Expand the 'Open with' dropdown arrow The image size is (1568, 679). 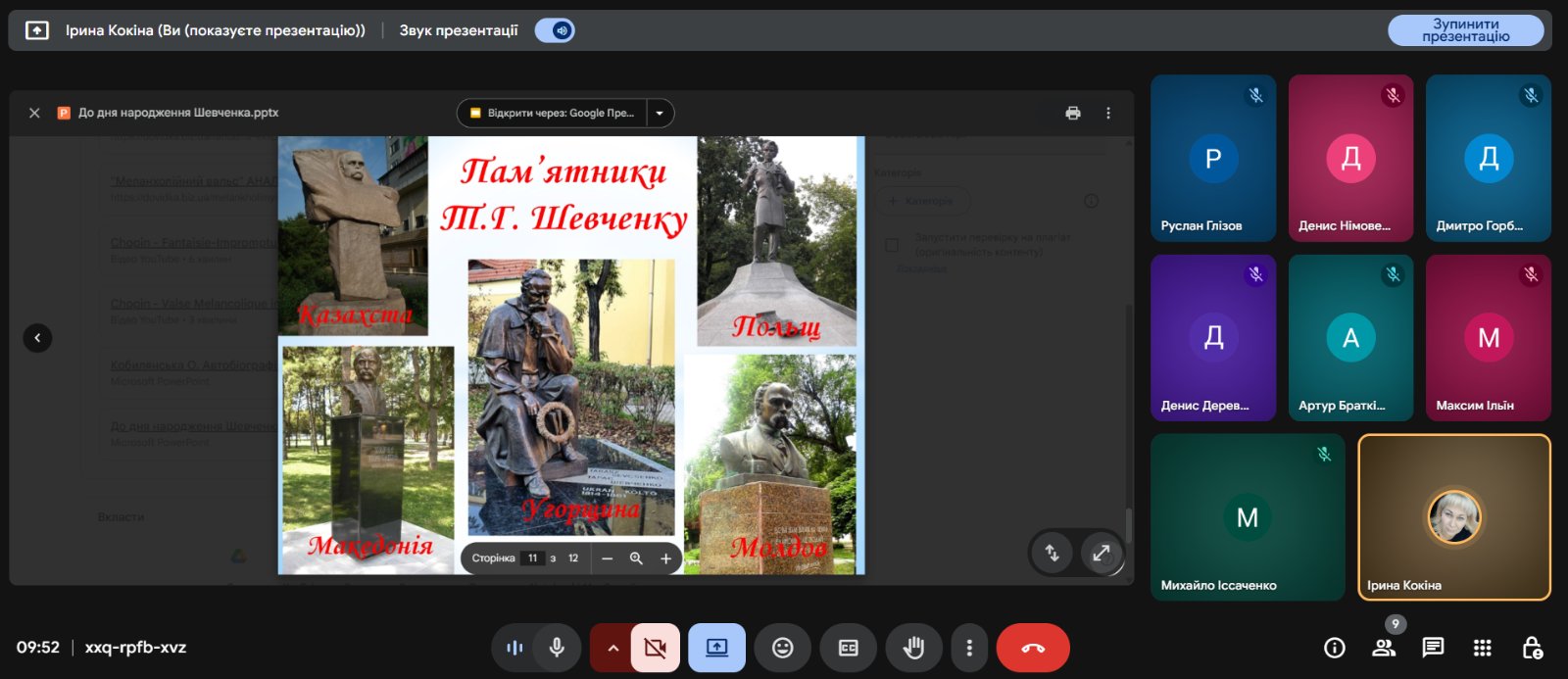pyautogui.click(x=660, y=113)
